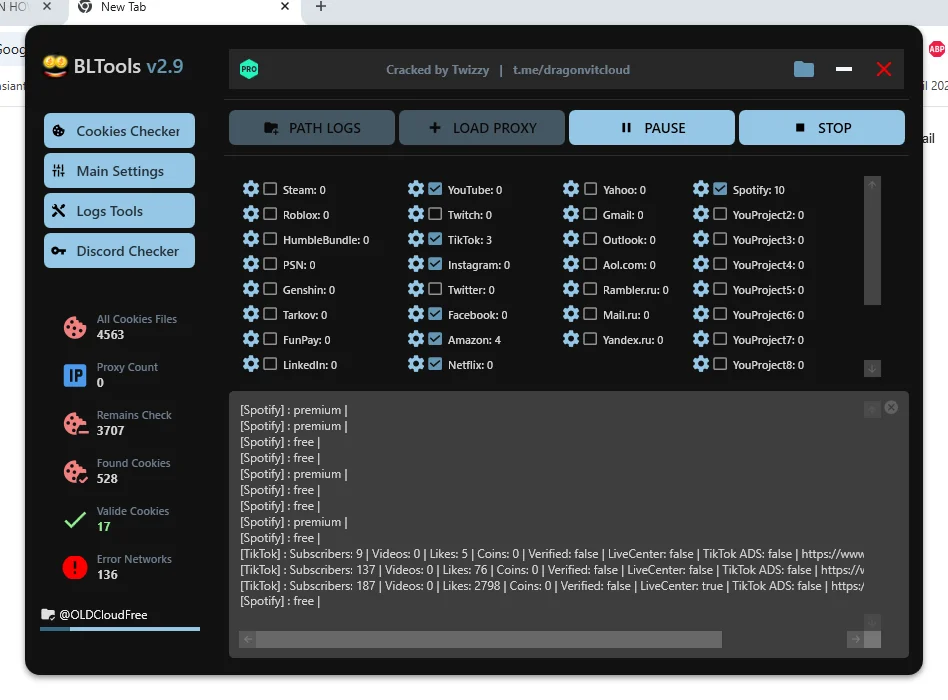The height and width of the screenshot is (700, 948).
Task: Select the All Cookies Files count 4563
Action: pyautogui.click(x=110, y=334)
